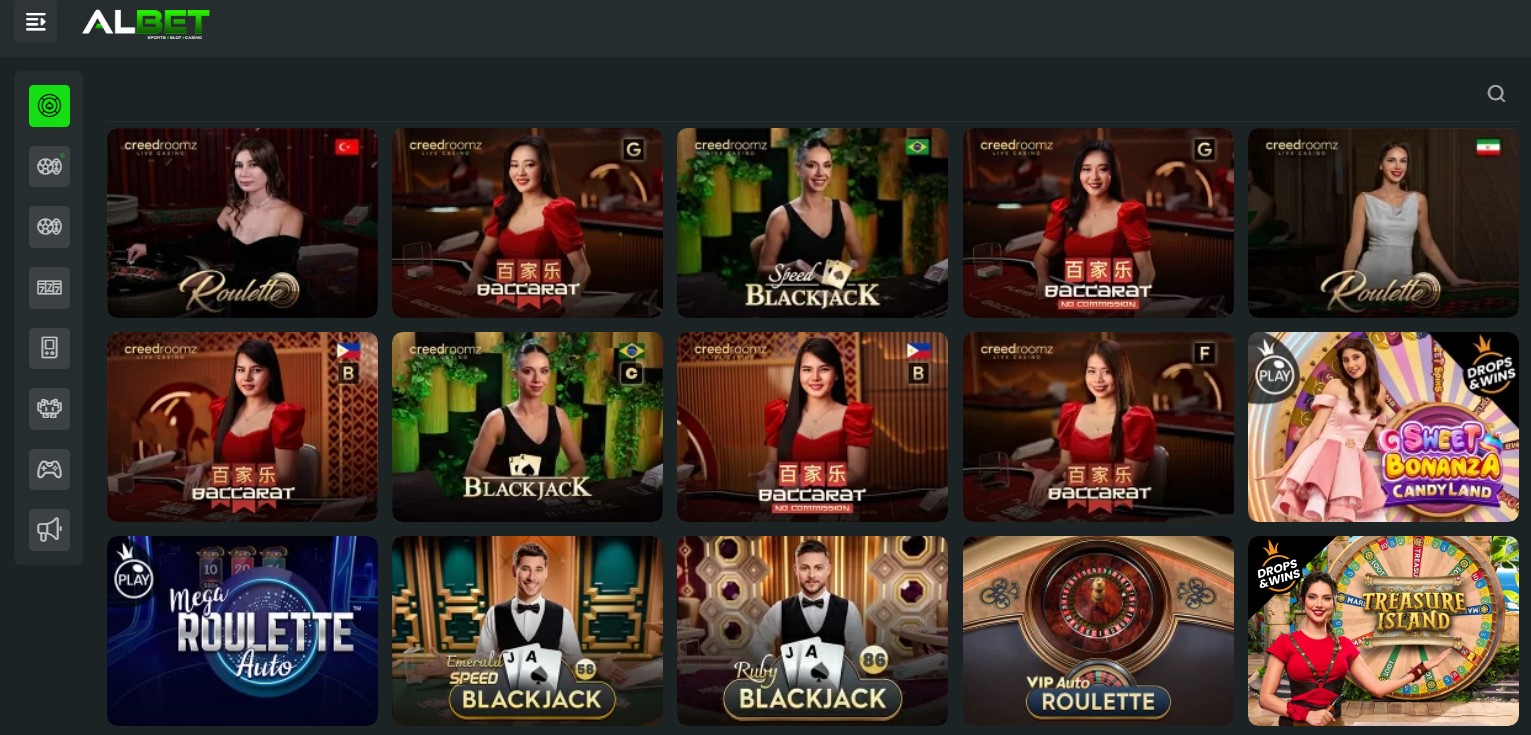
Task: Open VIP Auto Roulette game
Action: coord(1098,631)
